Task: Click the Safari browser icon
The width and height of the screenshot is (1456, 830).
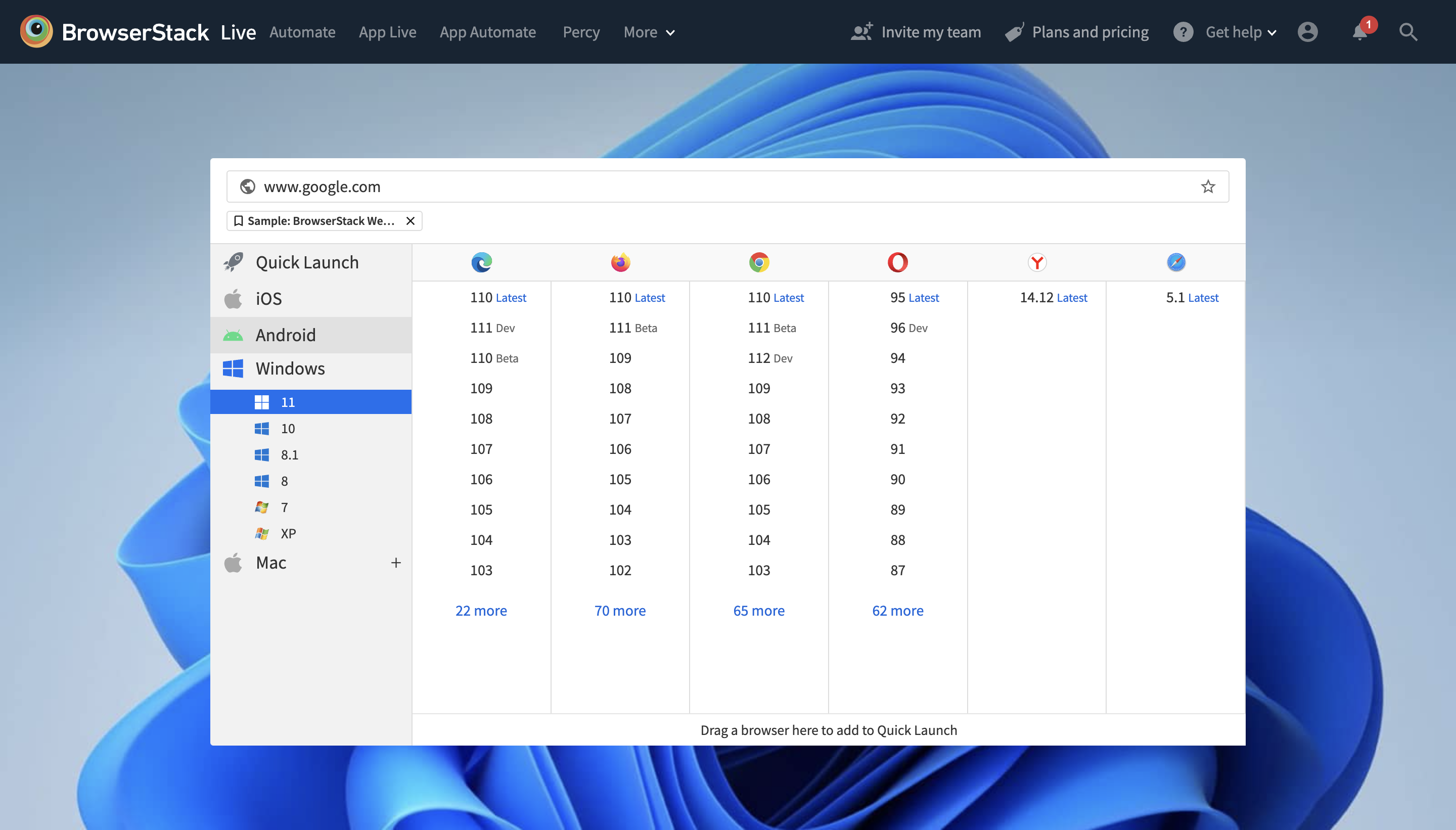Action: coord(1176,261)
